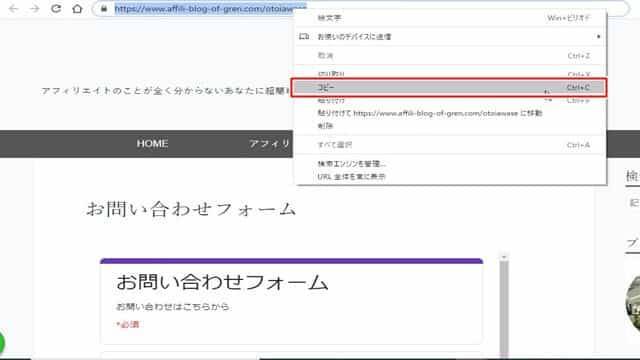
Task: Choose 貼り付け (Ctrl+V) menu entry
Action: 450,100
